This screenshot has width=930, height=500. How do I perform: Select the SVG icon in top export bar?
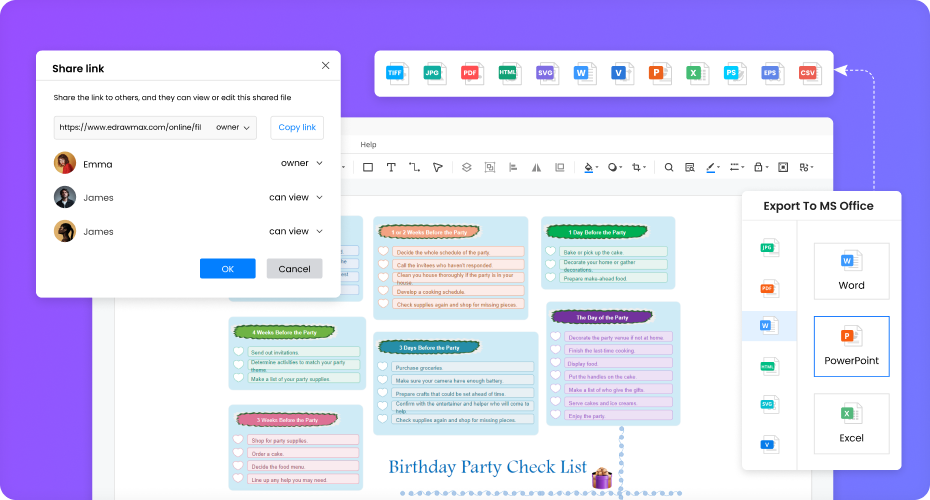545,73
